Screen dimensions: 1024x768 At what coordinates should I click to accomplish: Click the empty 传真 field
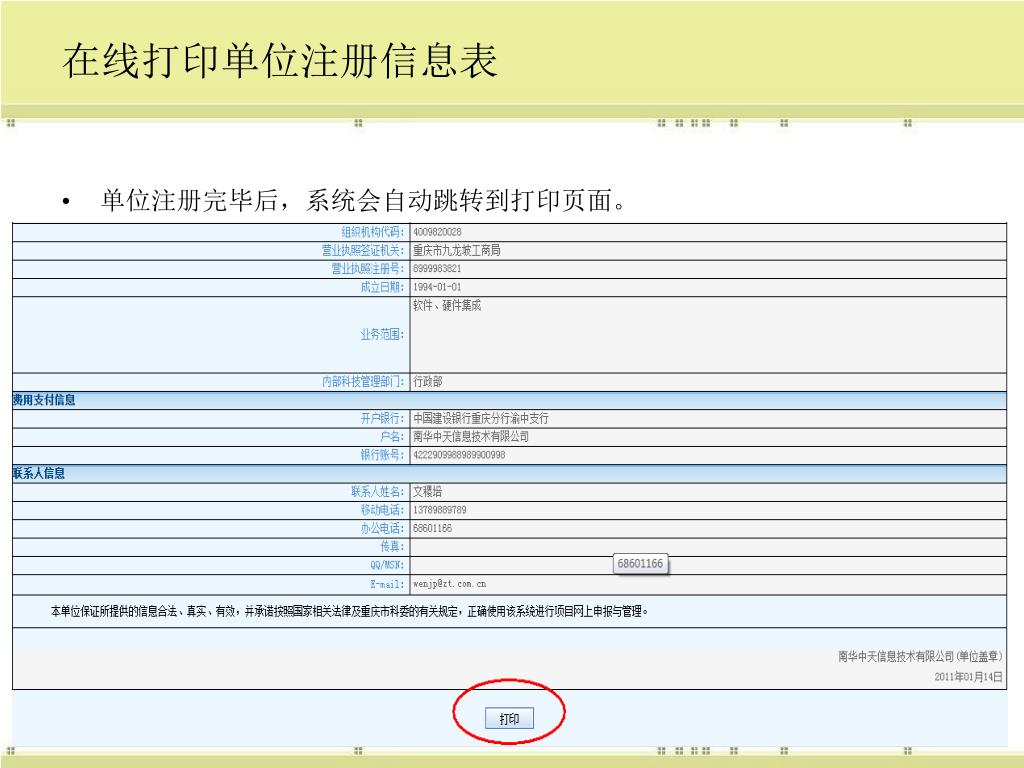coord(707,547)
